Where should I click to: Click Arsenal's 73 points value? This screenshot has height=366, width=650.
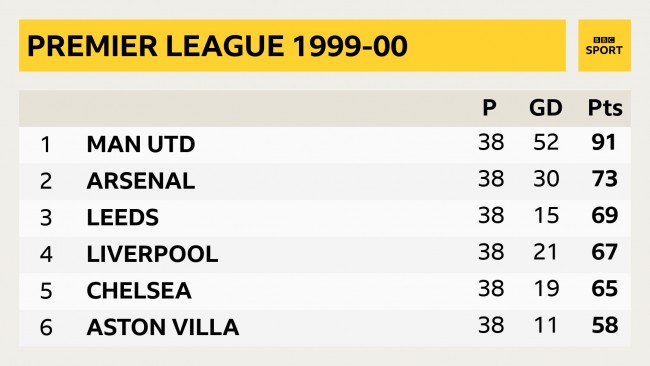click(x=604, y=179)
